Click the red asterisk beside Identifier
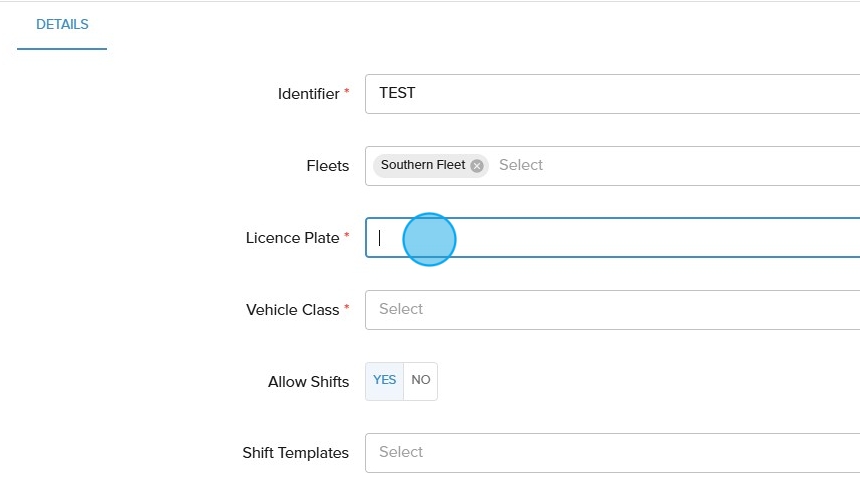The height and width of the screenshot is (481, 860). pos(347,92)
